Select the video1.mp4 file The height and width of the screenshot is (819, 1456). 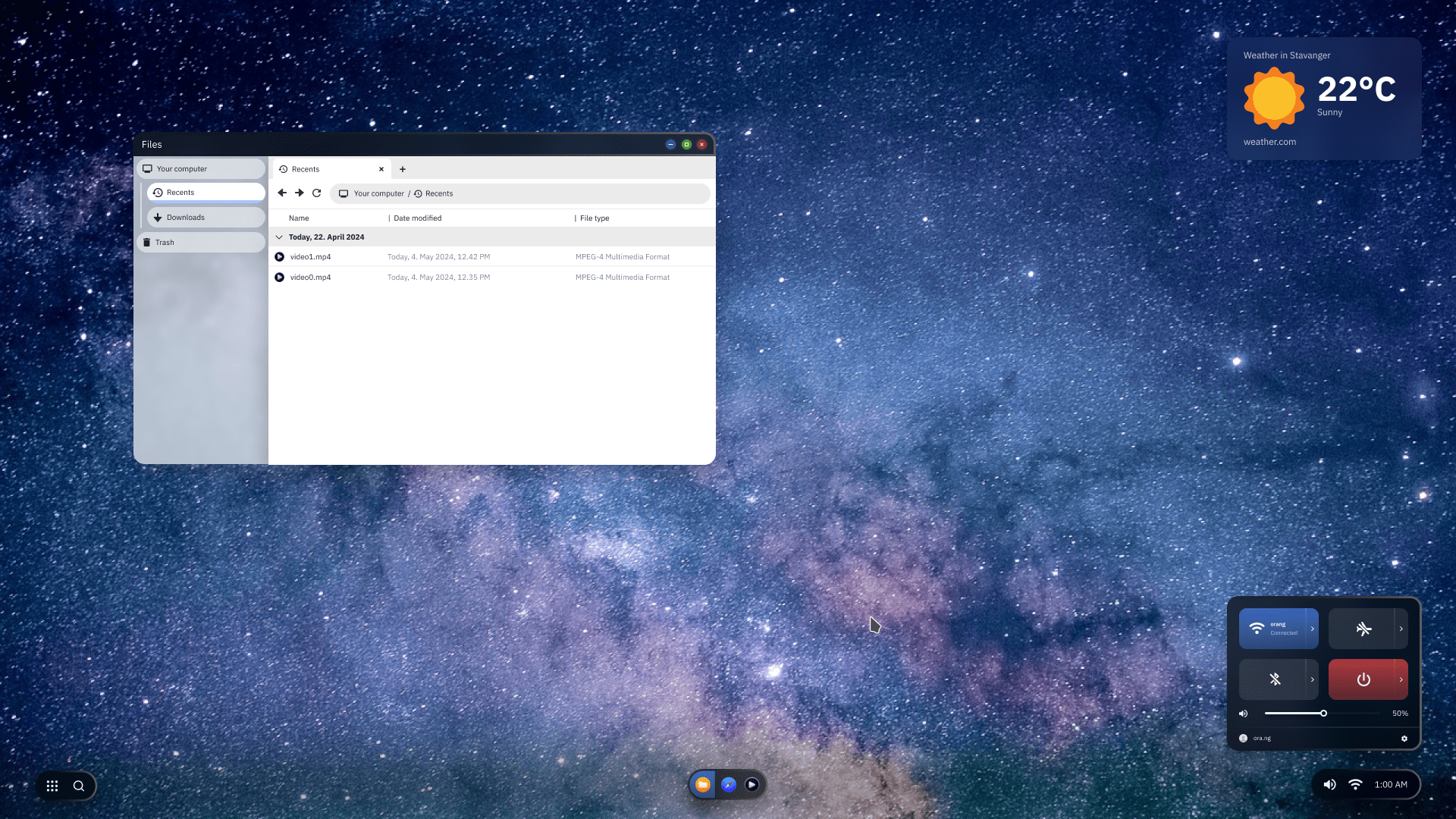pos(310,256)
